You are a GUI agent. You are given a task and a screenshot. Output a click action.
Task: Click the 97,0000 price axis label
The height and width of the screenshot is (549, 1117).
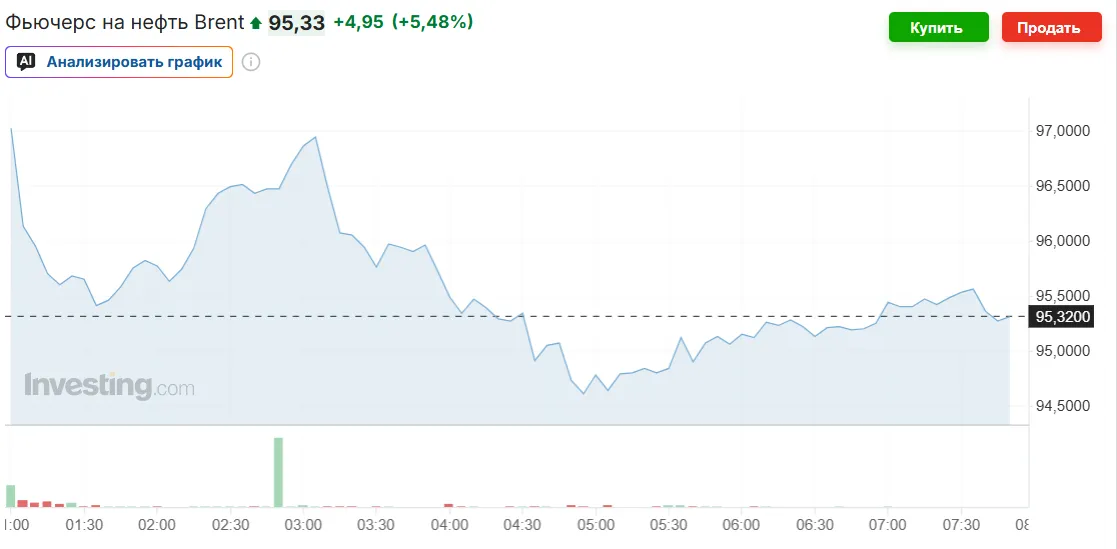coord(1063,131)
